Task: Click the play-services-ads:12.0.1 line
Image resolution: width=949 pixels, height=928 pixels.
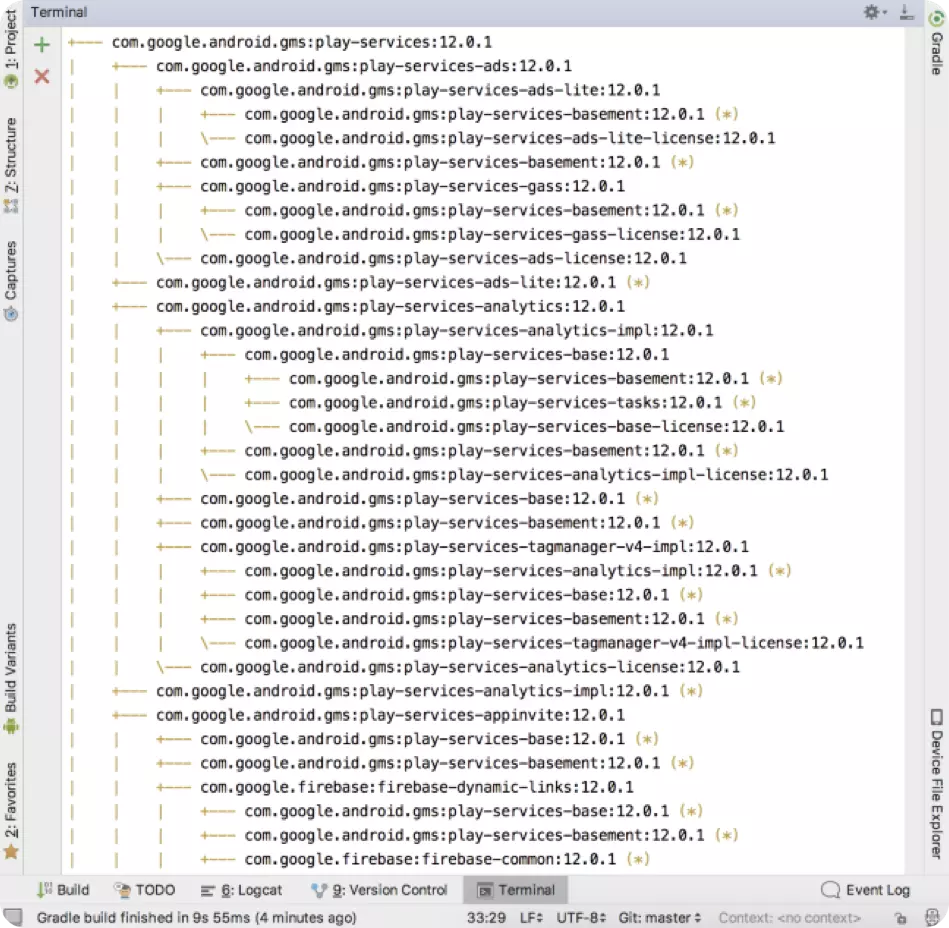Action: pyautogui.click(x=364, y=66)
